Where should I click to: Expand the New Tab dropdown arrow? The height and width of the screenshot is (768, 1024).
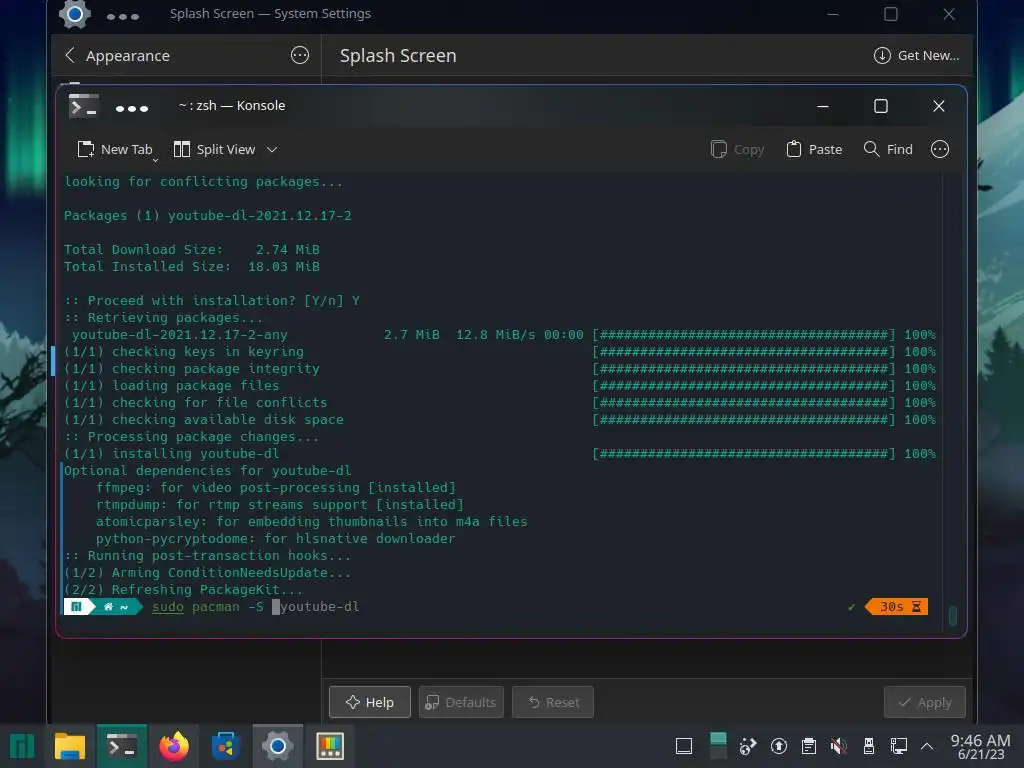155,160
